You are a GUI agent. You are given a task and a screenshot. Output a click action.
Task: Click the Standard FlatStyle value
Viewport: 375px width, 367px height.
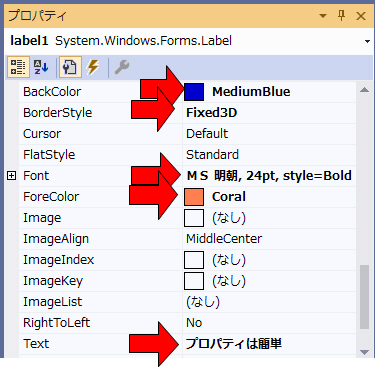coord(212,155)
